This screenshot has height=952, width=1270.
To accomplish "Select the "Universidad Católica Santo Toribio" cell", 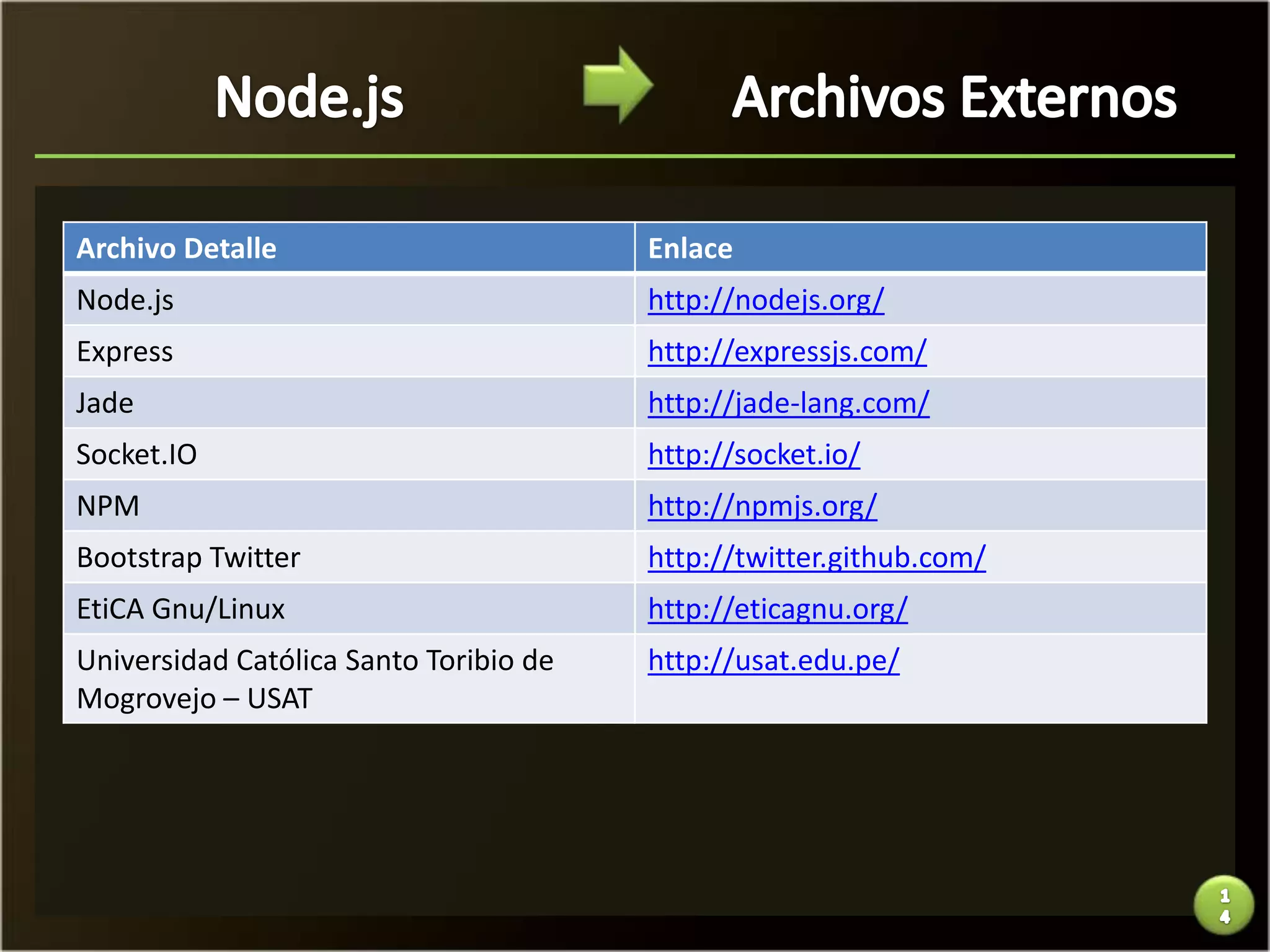I will tap(349, 679).
